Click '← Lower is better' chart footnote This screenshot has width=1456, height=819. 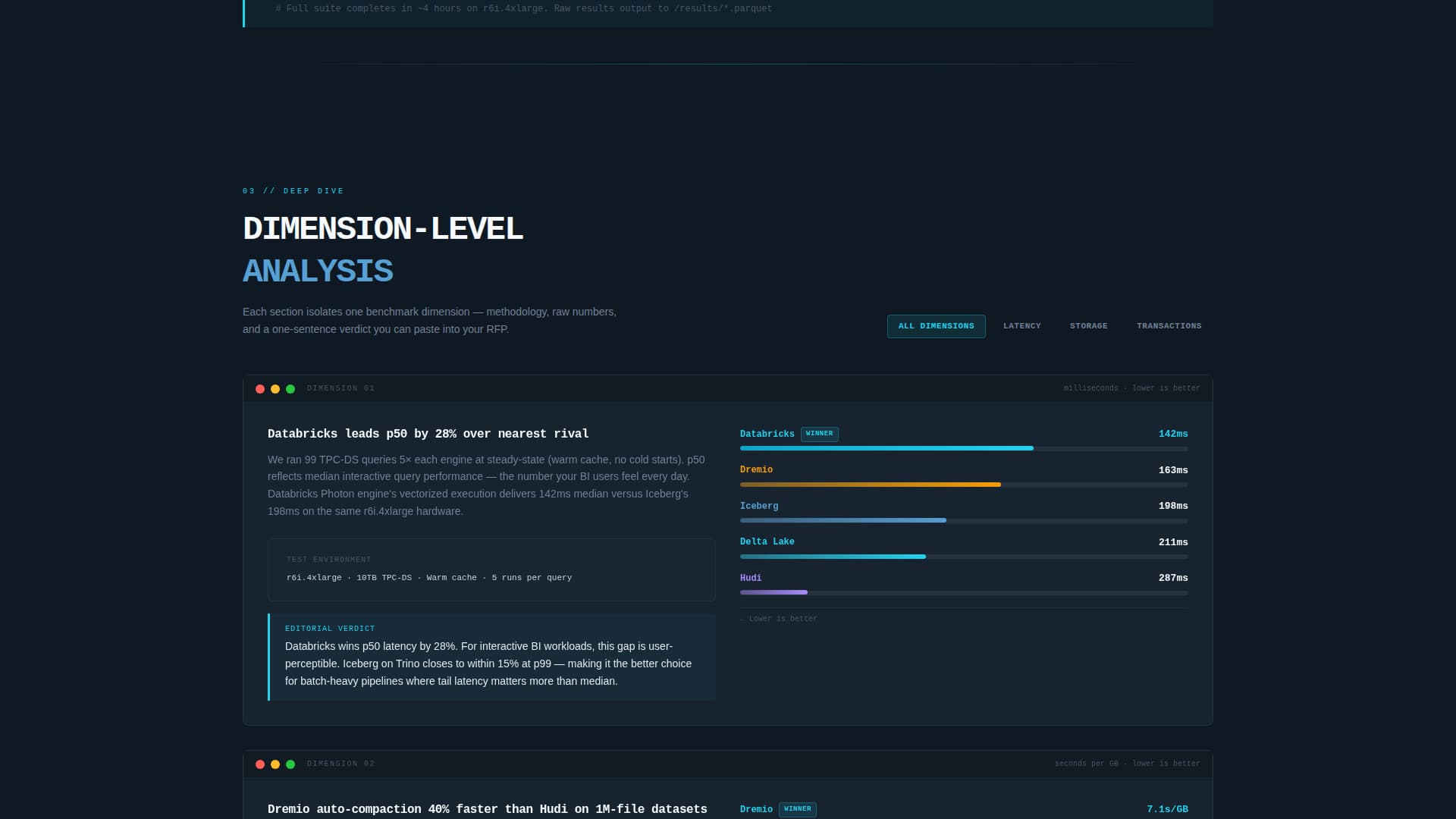pyautogui.click(x=779, y=619)
